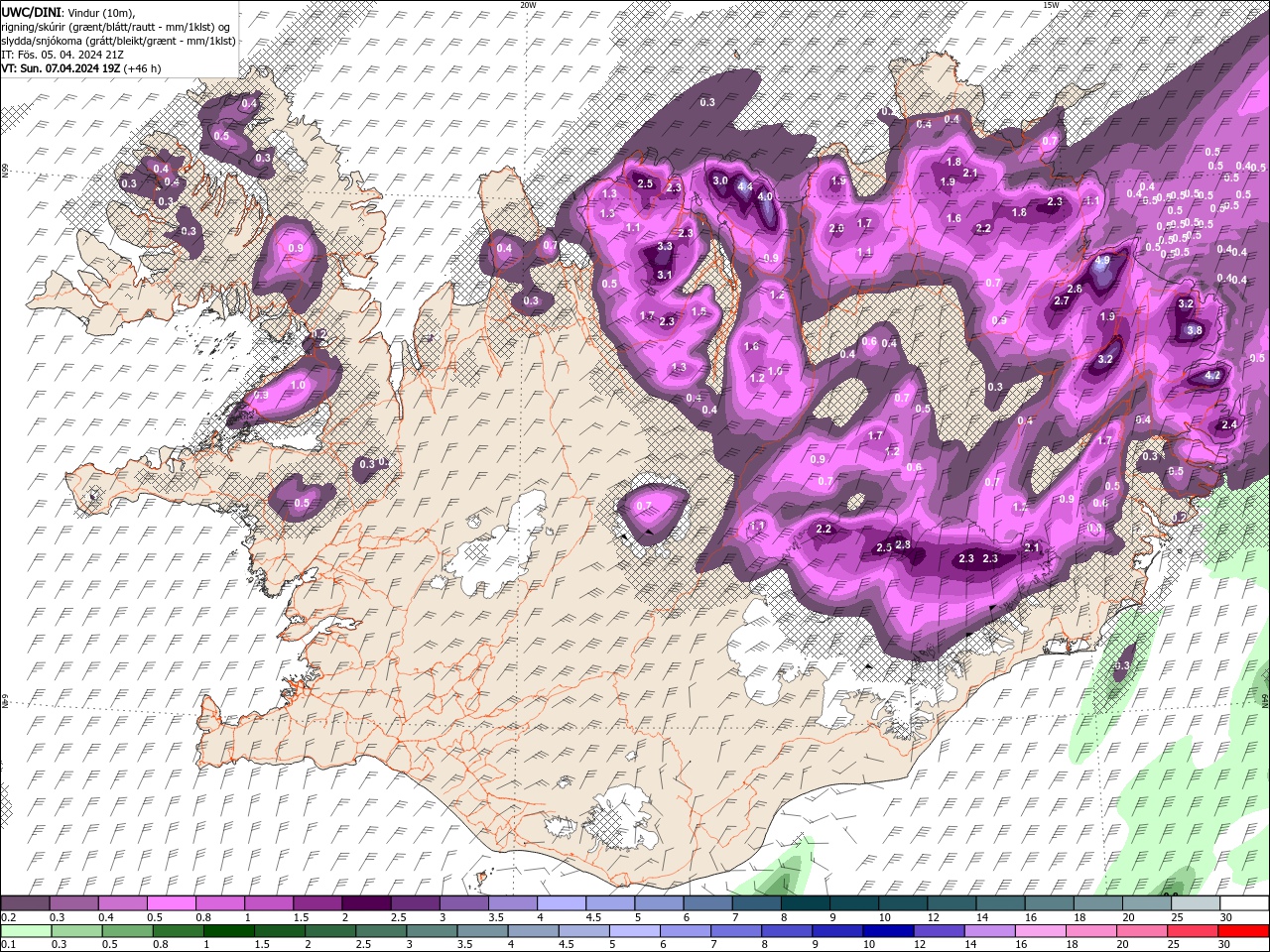Select the 'VT: Sun. 07.04.2024 19Z (+46 h)' line
1270x952 pixels.
coord(81,68)
